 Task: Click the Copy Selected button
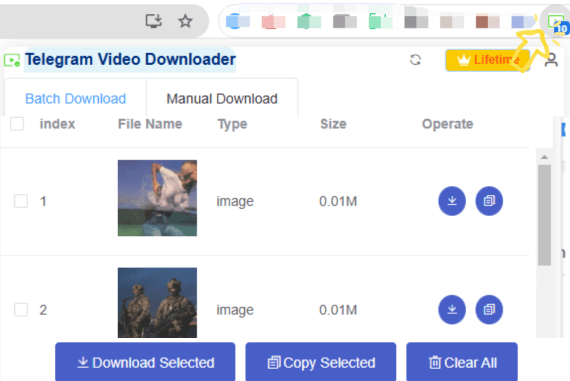point(321,362)
